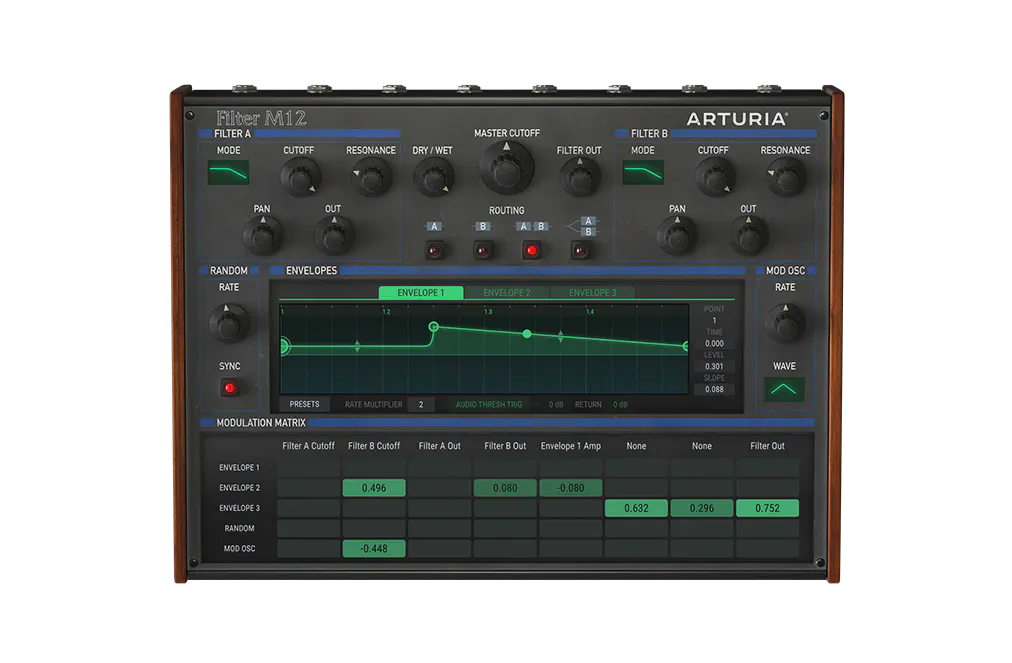Click the Master Cutoff knob
The width and height of the screenshot is (1012, 663).
[506, 169]
